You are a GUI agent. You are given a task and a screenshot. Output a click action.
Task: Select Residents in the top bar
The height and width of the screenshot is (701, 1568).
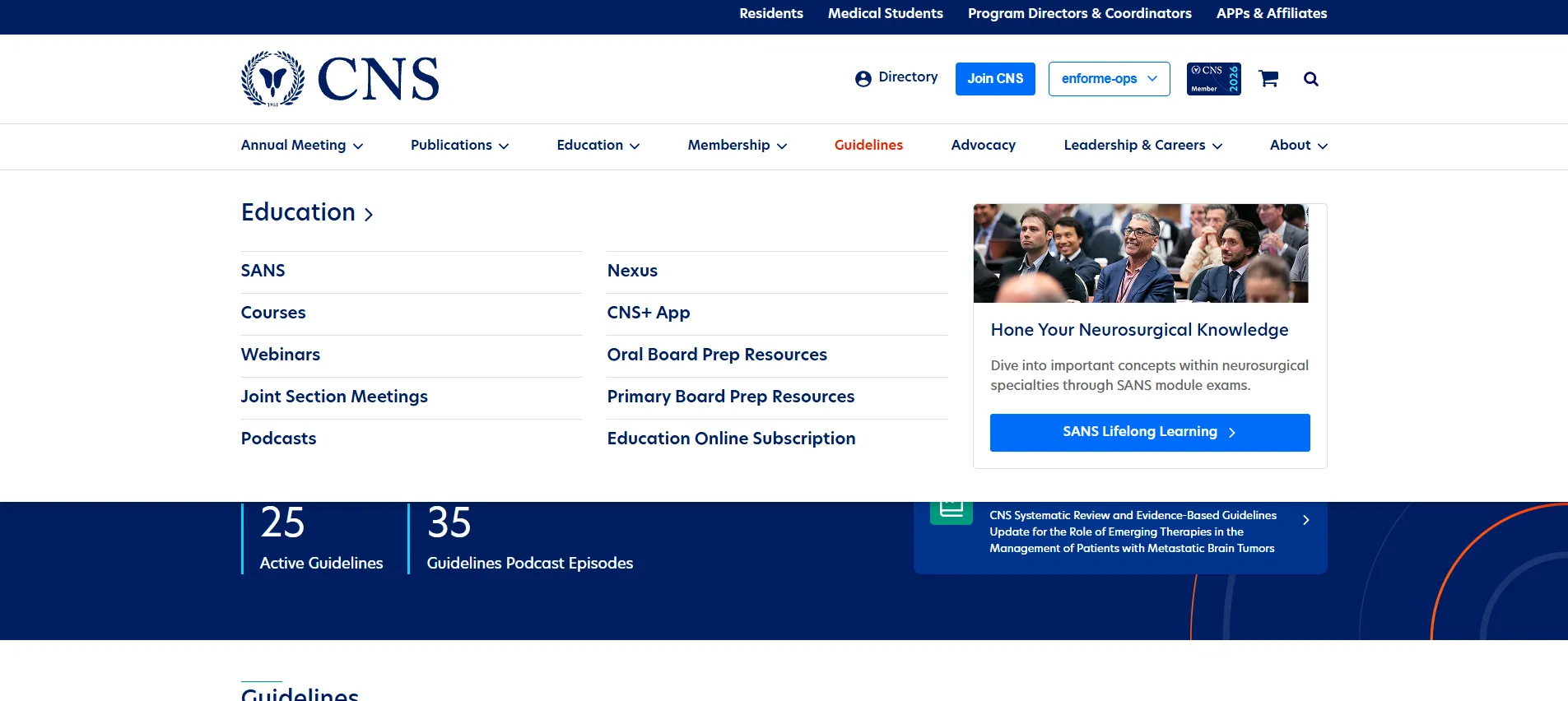point(771,13)
